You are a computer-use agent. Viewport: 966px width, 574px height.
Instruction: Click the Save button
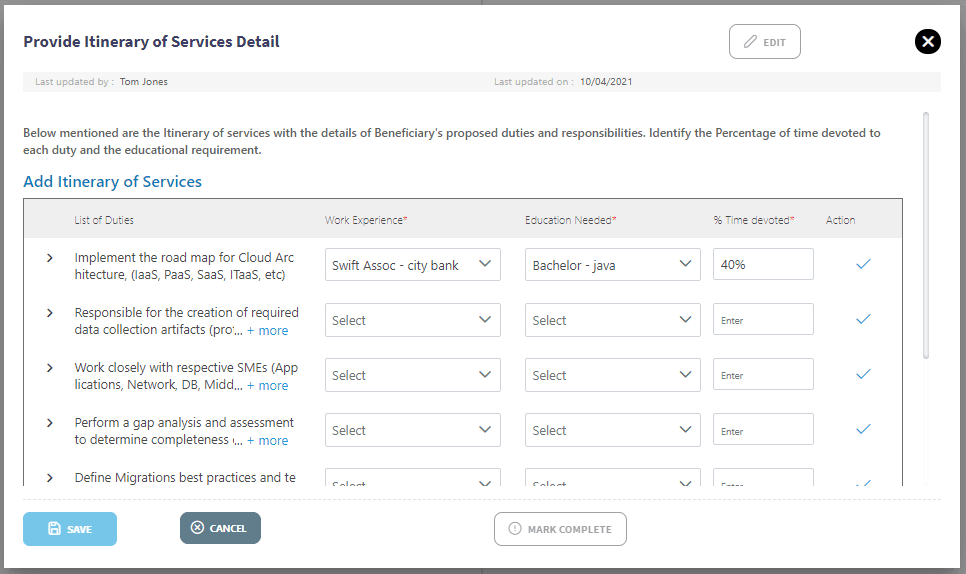70,529
